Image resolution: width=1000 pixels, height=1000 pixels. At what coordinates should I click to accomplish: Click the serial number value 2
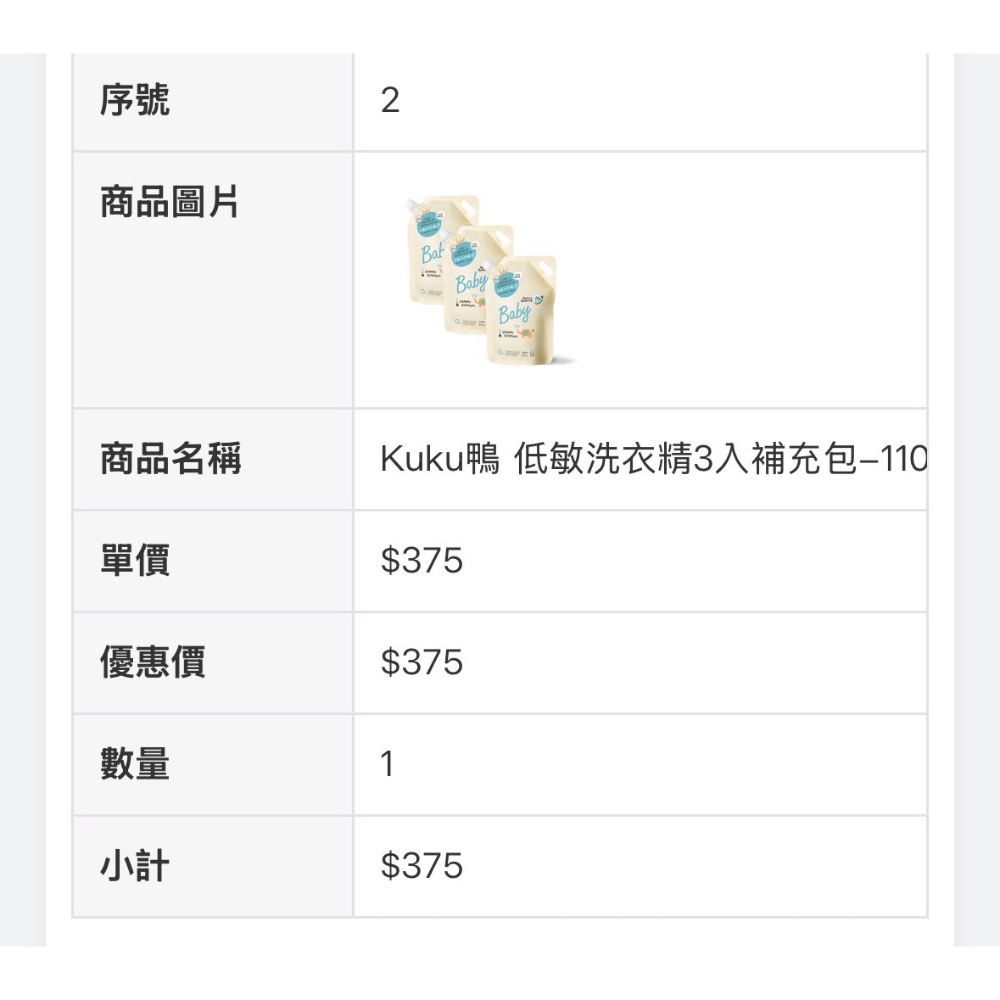coord(390,101)
